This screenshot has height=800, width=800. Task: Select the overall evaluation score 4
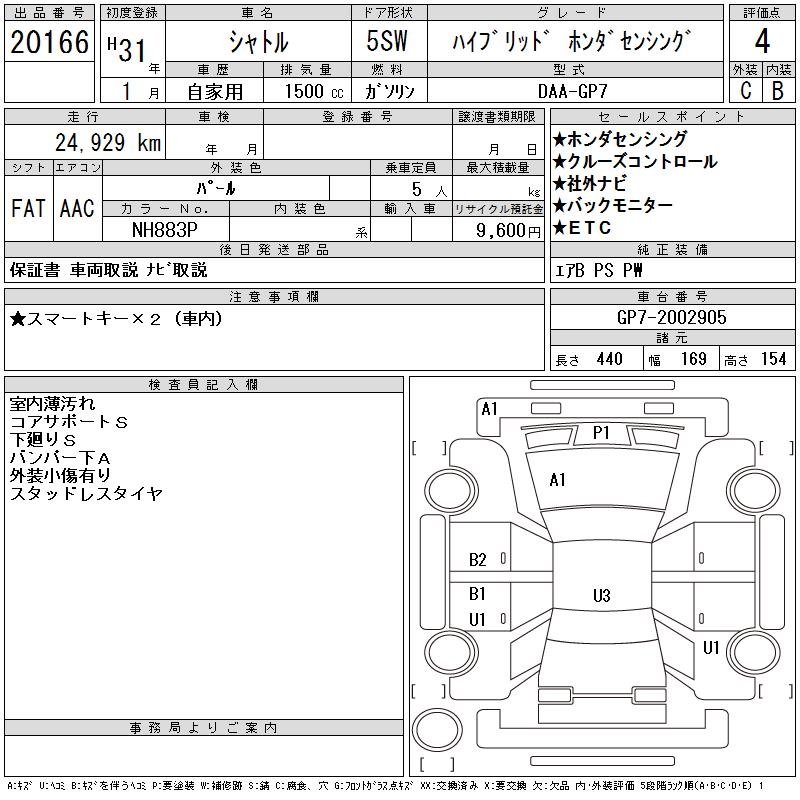coord(762,41)
